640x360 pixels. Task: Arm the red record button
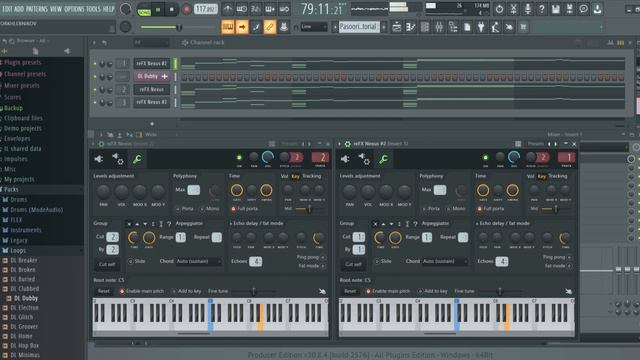[x=187, y=9]
